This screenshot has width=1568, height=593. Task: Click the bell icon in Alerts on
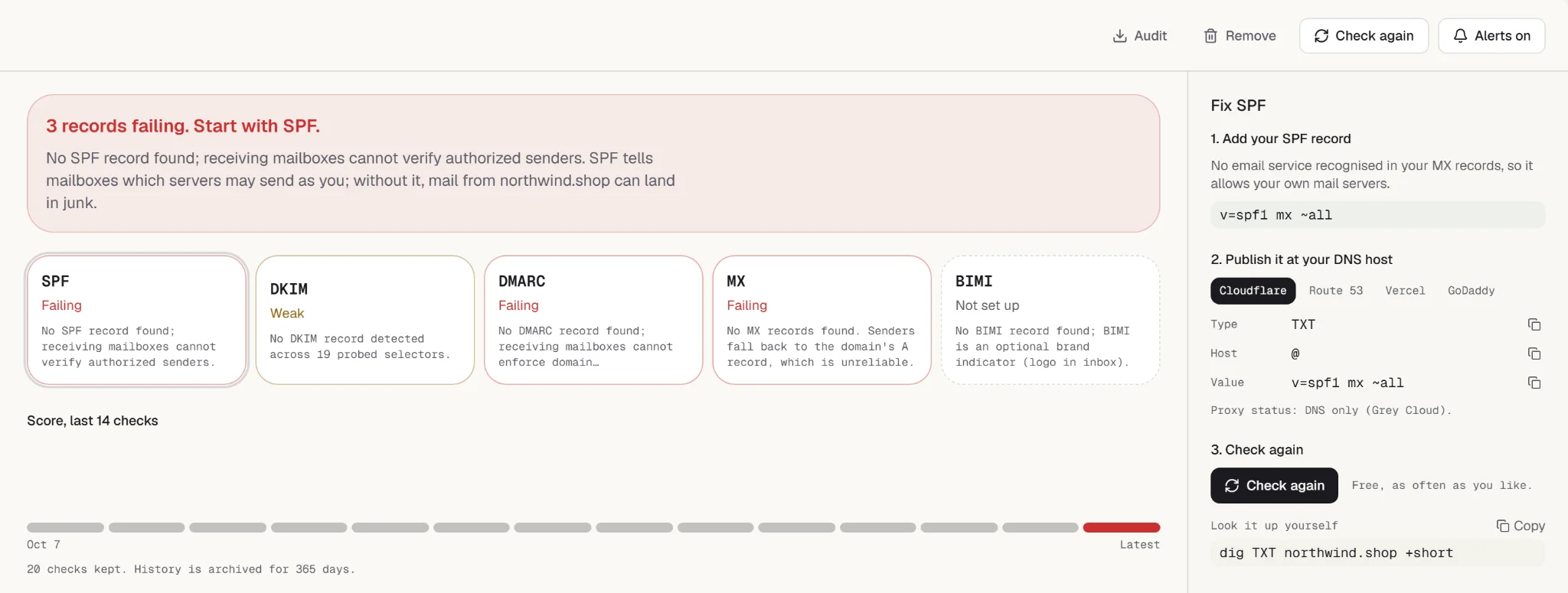tap(1460, 36)
